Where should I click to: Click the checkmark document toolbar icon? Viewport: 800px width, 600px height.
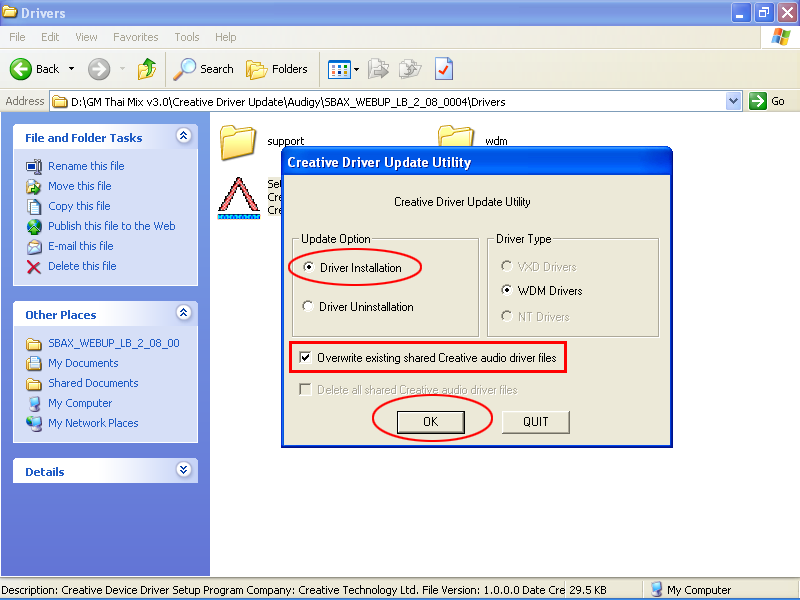pyautogui.click(x=444, y=69)
